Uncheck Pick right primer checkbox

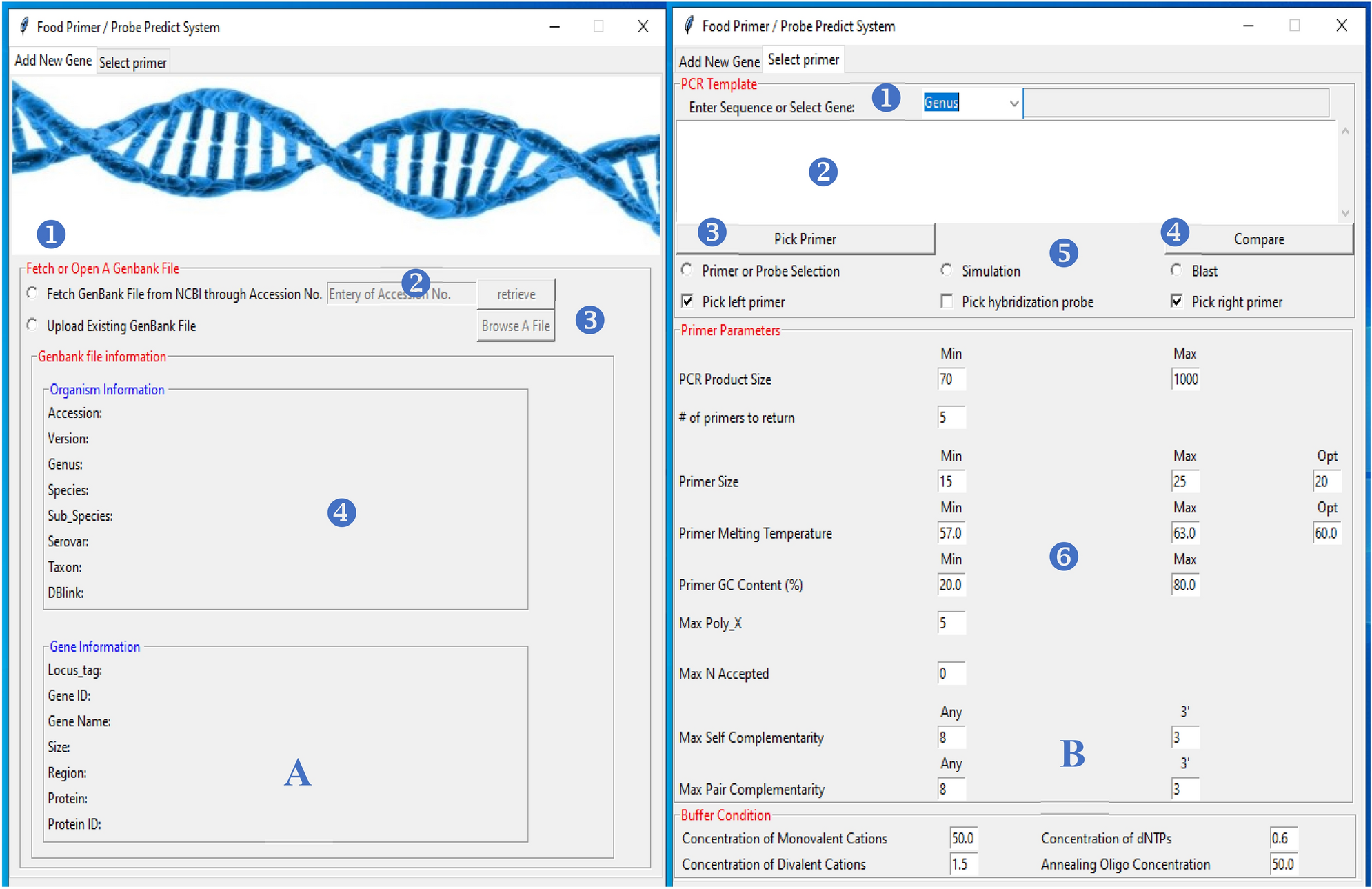1177,301
